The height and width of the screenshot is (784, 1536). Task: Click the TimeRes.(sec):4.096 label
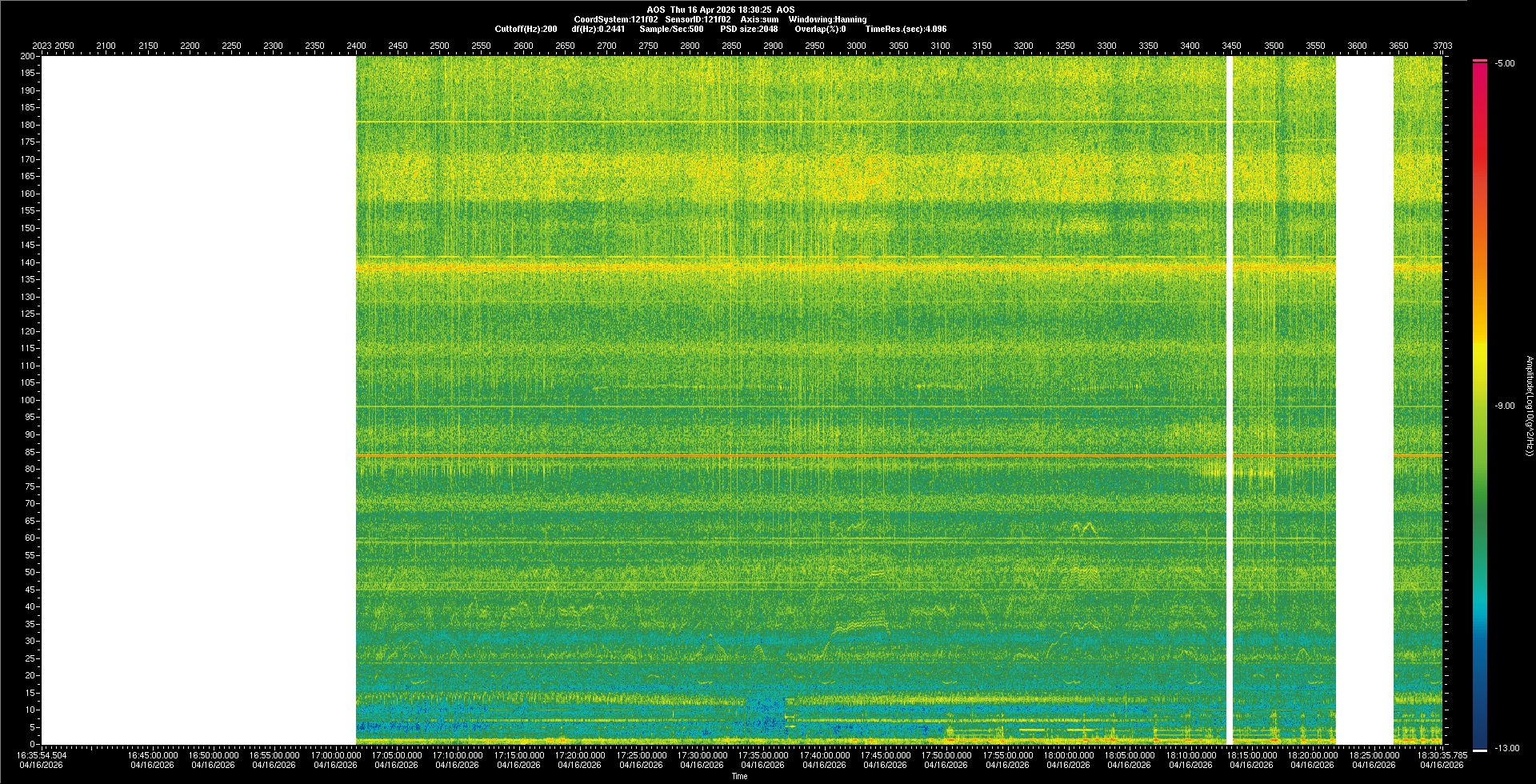[x=906, y=29]
